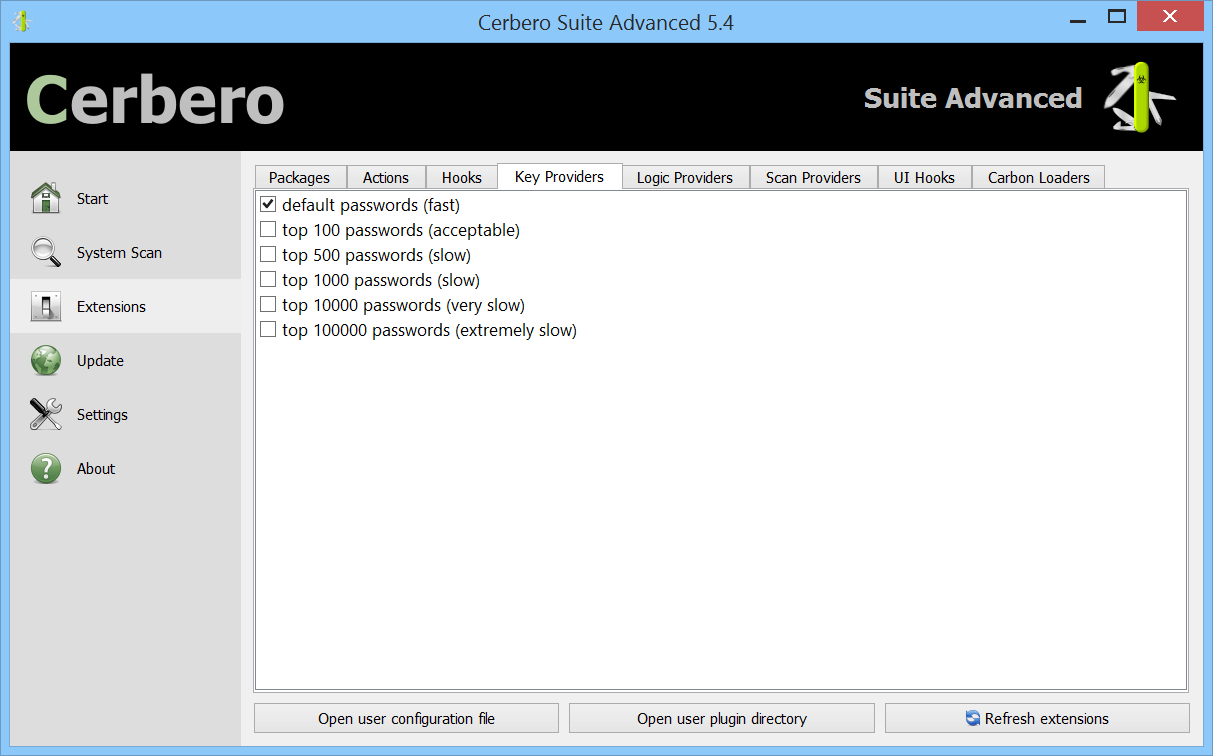Click the About question mark icon

[46, 468]
